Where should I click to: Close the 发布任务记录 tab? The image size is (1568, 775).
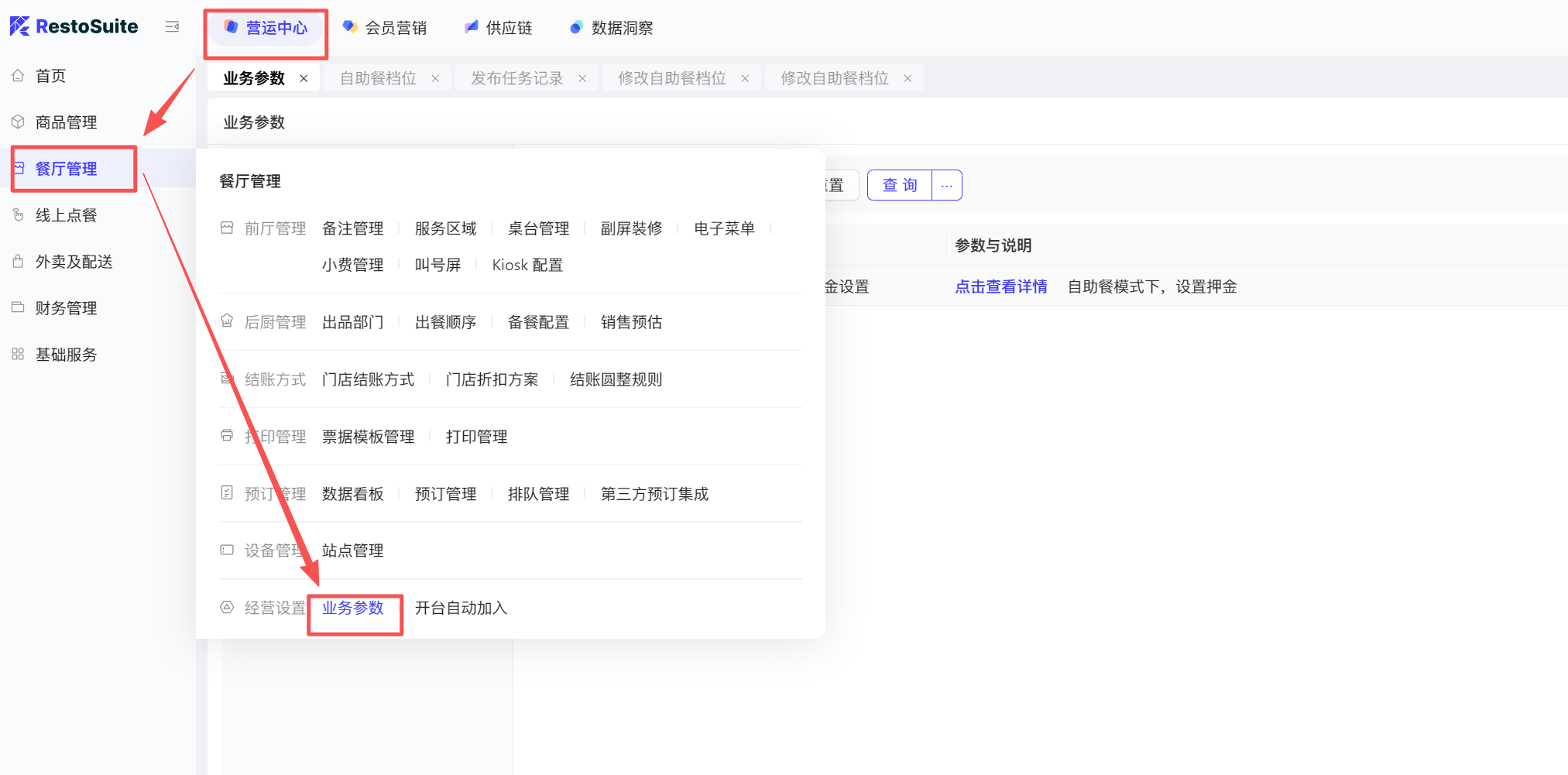click(x=582, y=78)
